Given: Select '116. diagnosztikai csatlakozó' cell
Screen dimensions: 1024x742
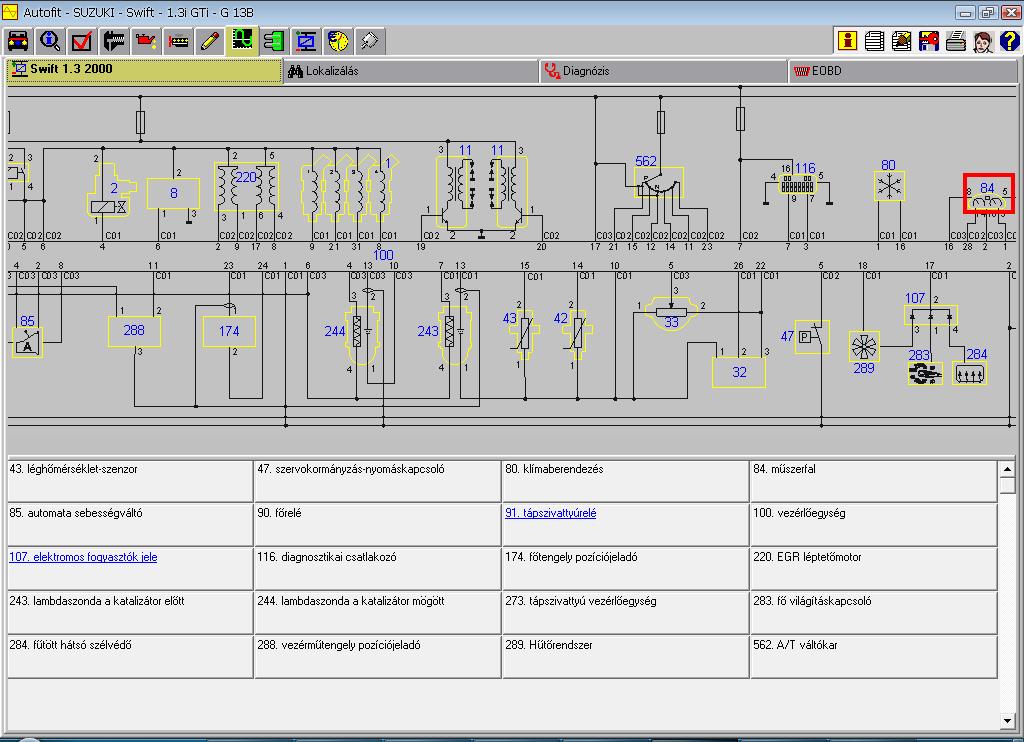Looking at the screenshot, I should point(377,569).
